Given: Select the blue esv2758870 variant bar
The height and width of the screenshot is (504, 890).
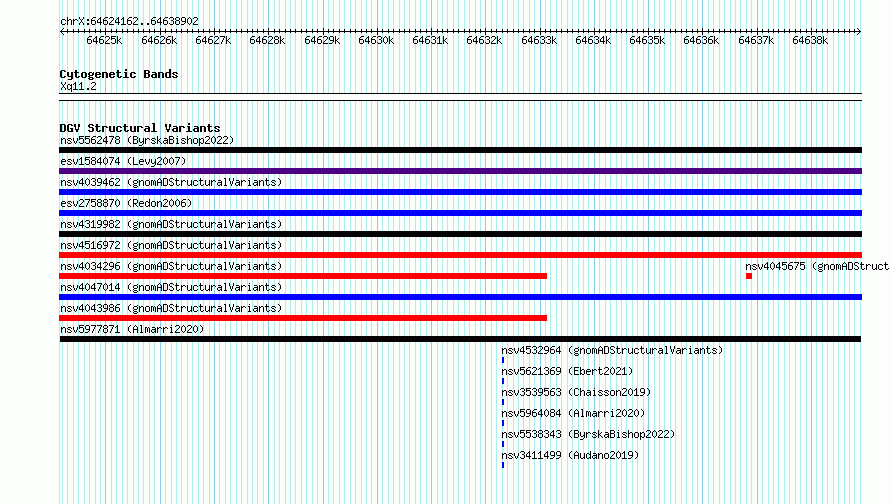Looking at the screenshot, I should (x=460, y=213).
